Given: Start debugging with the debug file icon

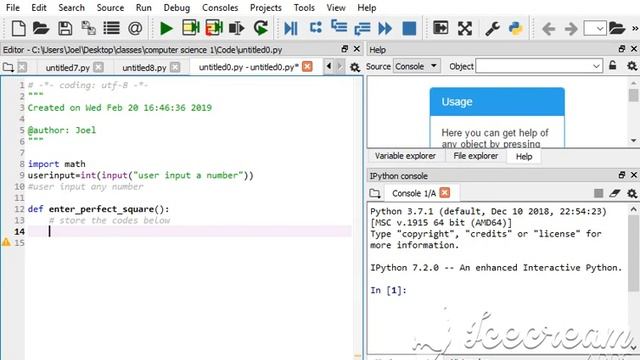Looking at the screenshot, I should 291,29.
